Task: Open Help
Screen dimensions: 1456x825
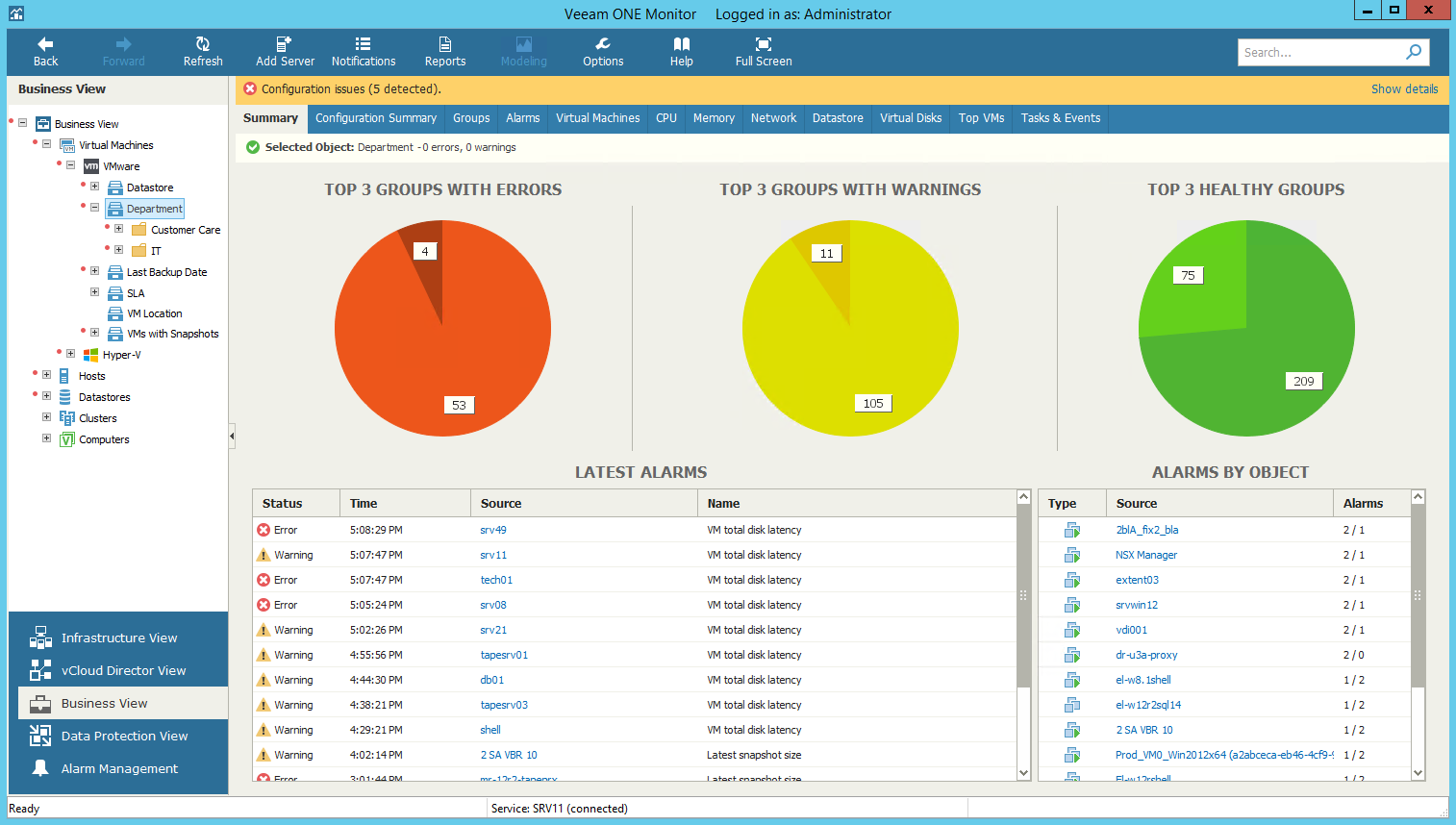Action: coord(682,52)
